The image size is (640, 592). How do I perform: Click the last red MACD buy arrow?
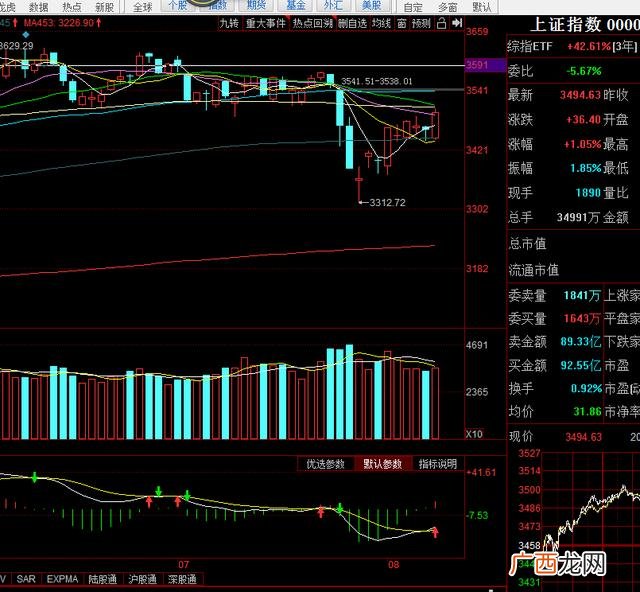point(435,532)
